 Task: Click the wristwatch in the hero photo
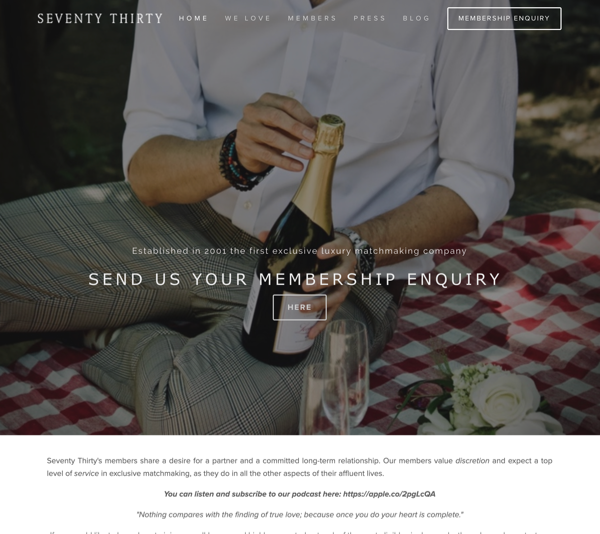coord(358,249)
